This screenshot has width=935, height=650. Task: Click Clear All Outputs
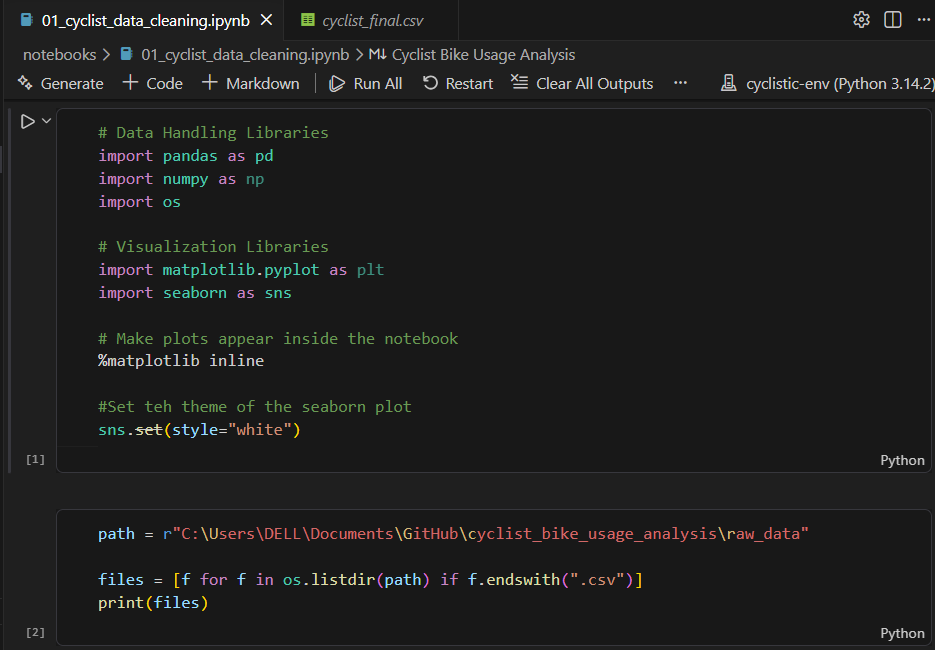pos(582,83)
